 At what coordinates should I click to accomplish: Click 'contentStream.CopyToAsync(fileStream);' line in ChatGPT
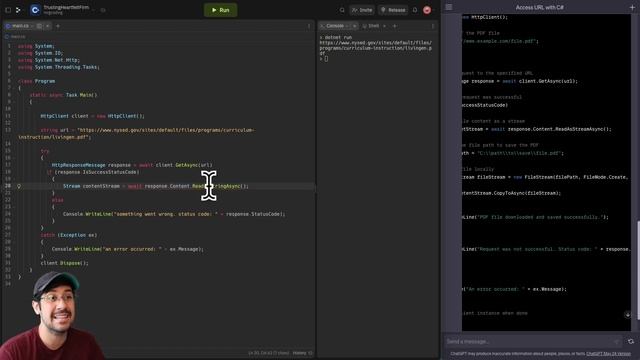(x=512, y=193)
